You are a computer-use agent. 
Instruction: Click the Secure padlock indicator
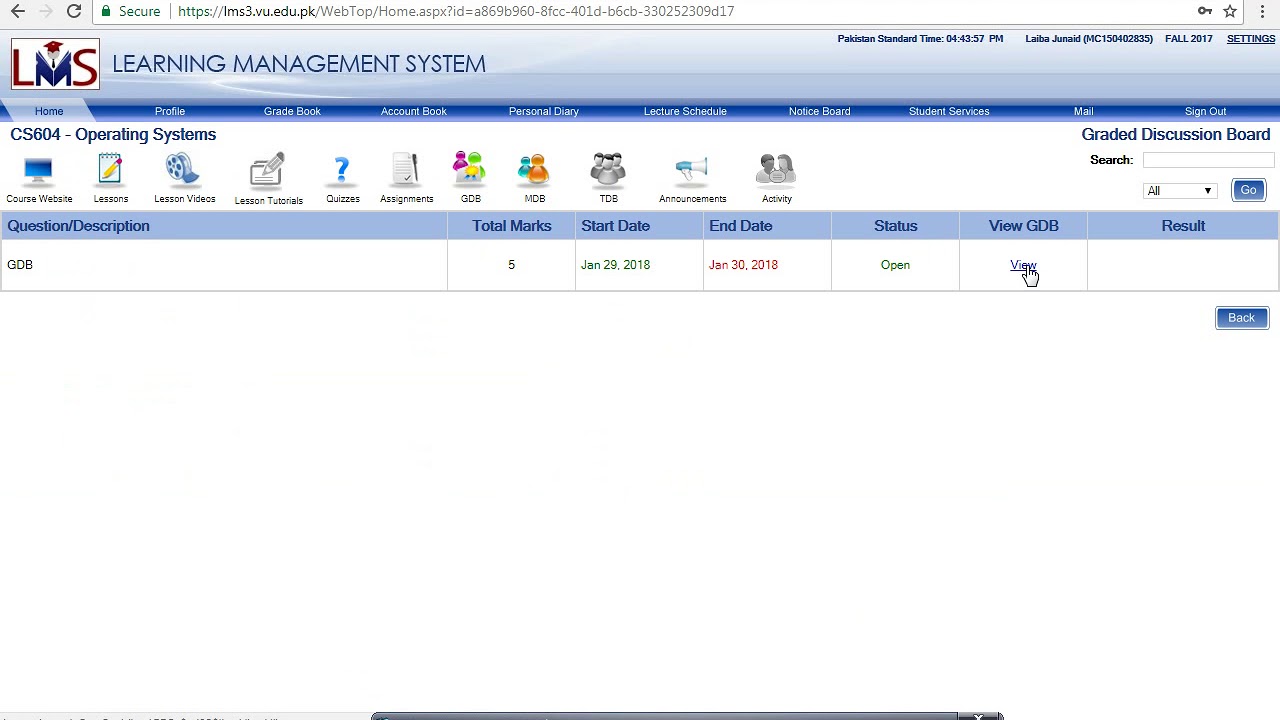pos(131,11)
